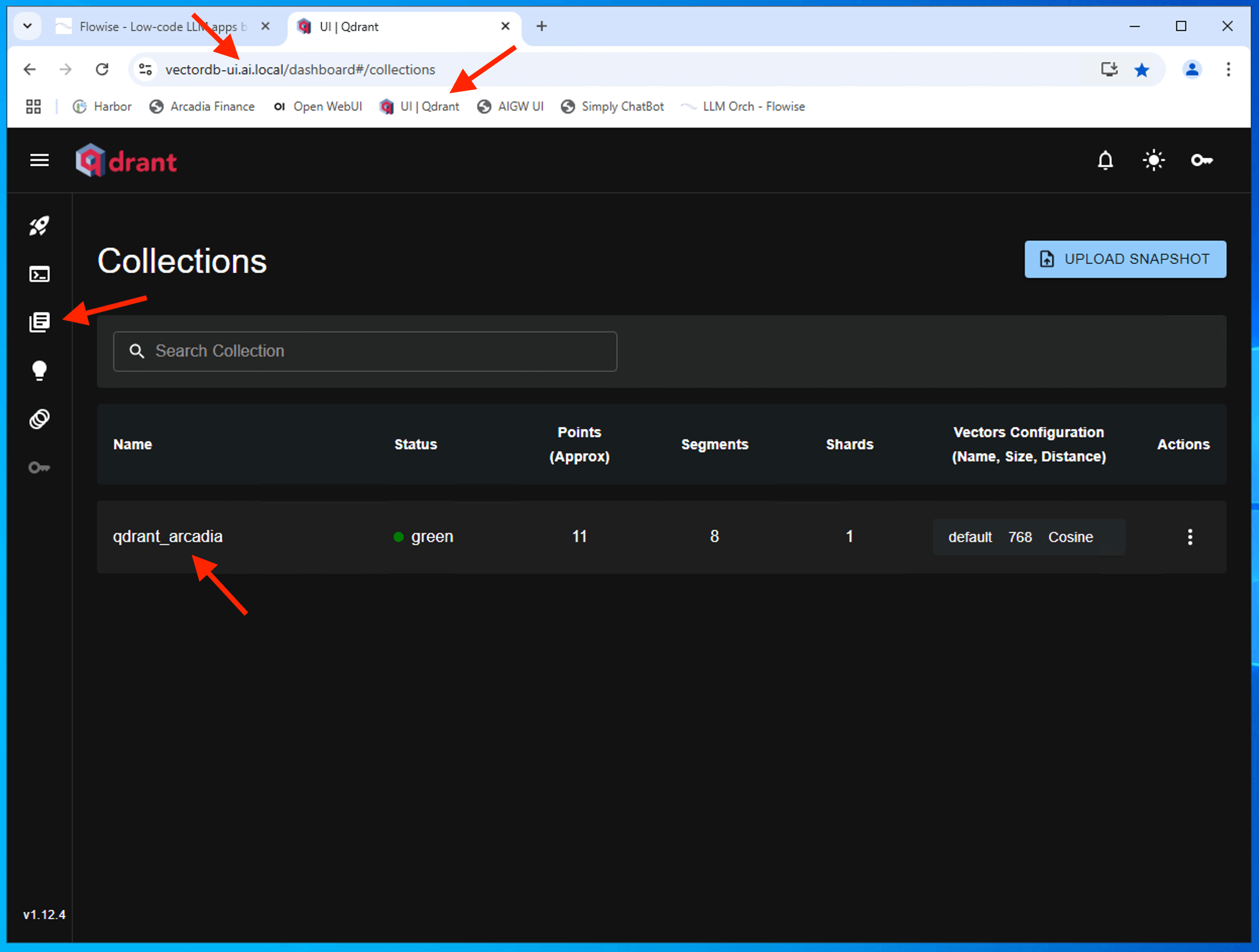Click the bookmark star icon
The width and height of the screenshot is (1259, 952).
[x=1141, y=70]
